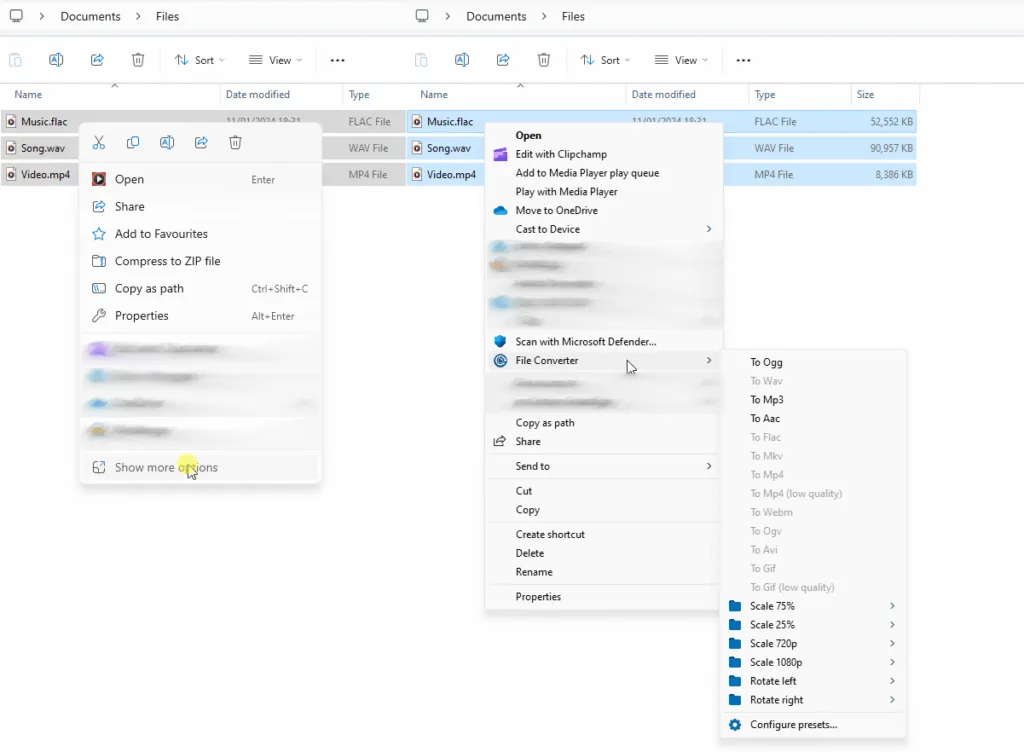Expand the Cast to Device submenu arrow

(709, 229)
